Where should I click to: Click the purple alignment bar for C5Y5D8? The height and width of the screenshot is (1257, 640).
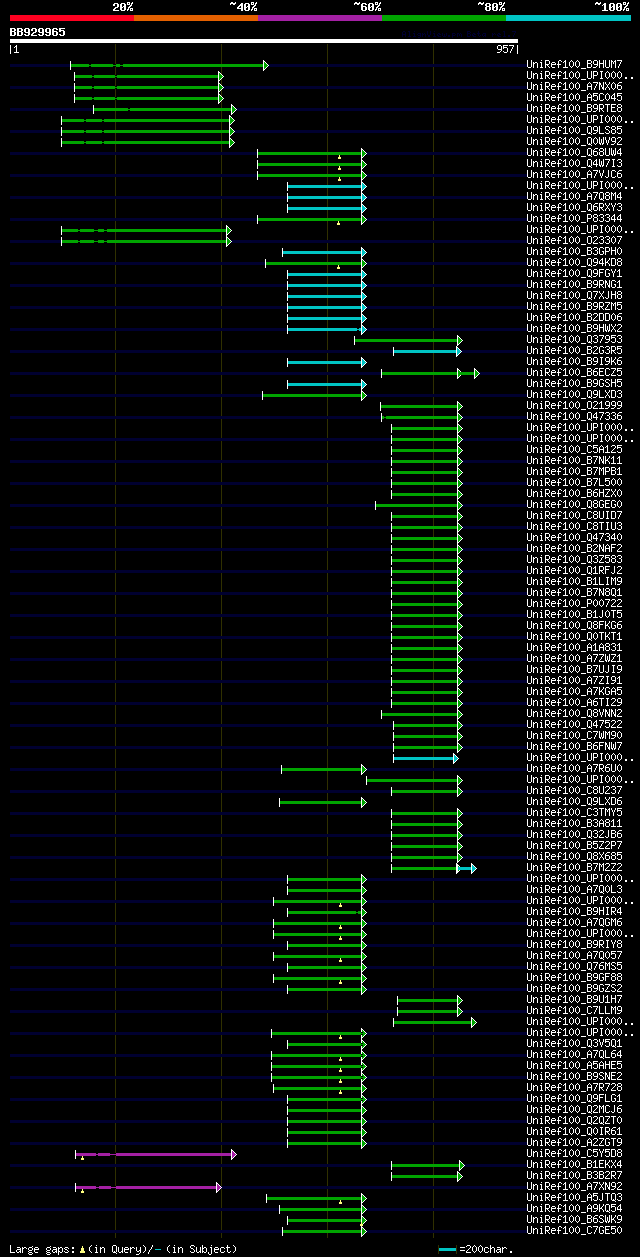click(156, 1154)
